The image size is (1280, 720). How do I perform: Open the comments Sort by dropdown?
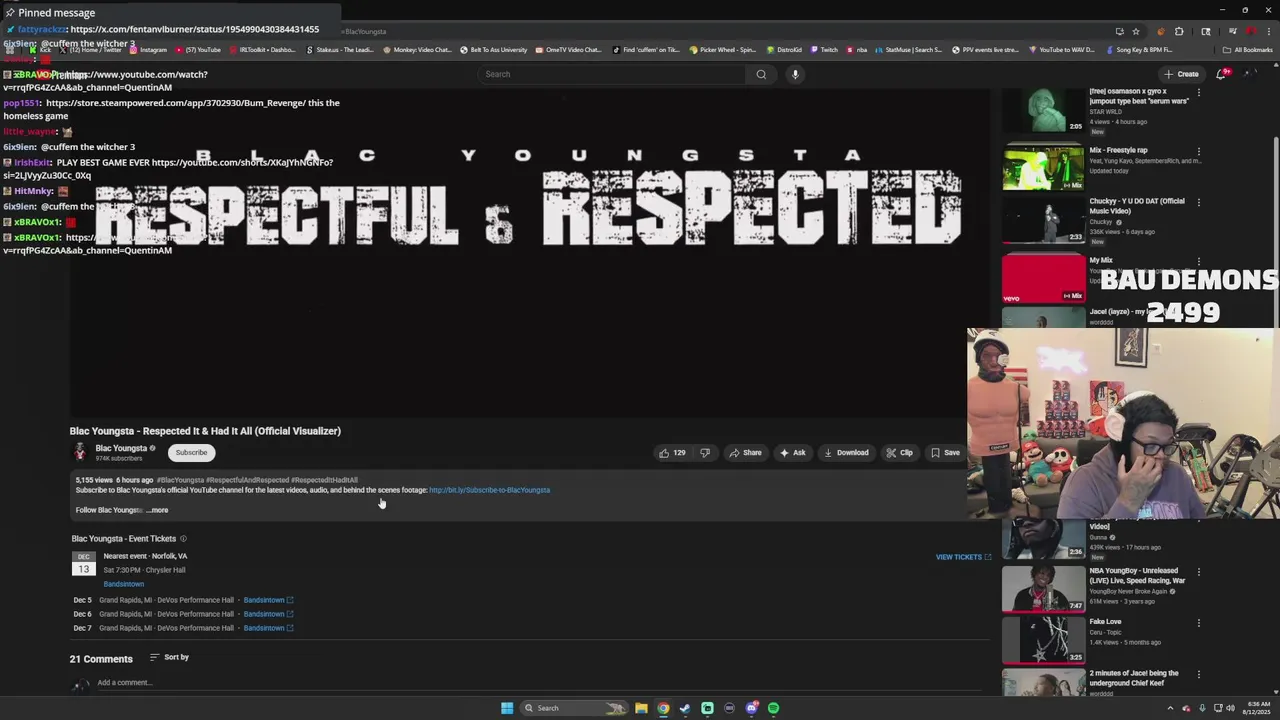[169, 657]
